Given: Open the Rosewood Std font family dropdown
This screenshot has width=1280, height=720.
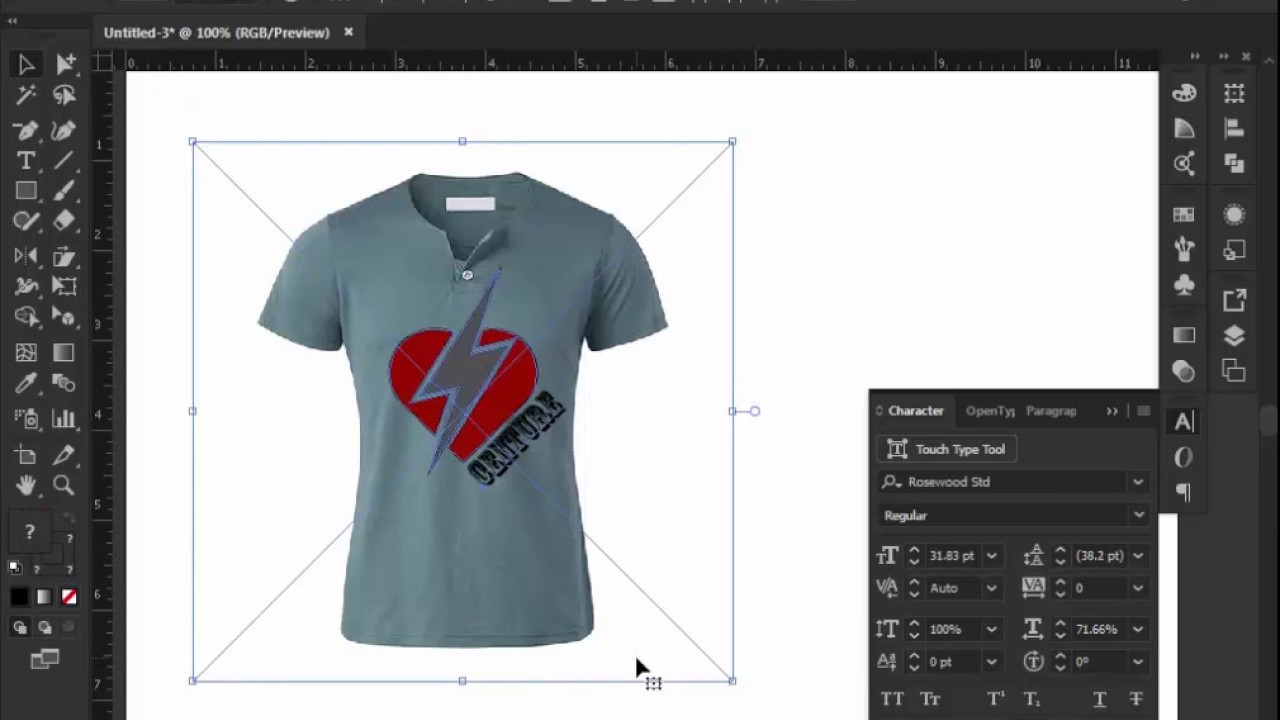Looking at the screenshot, I should point(1138,482).
